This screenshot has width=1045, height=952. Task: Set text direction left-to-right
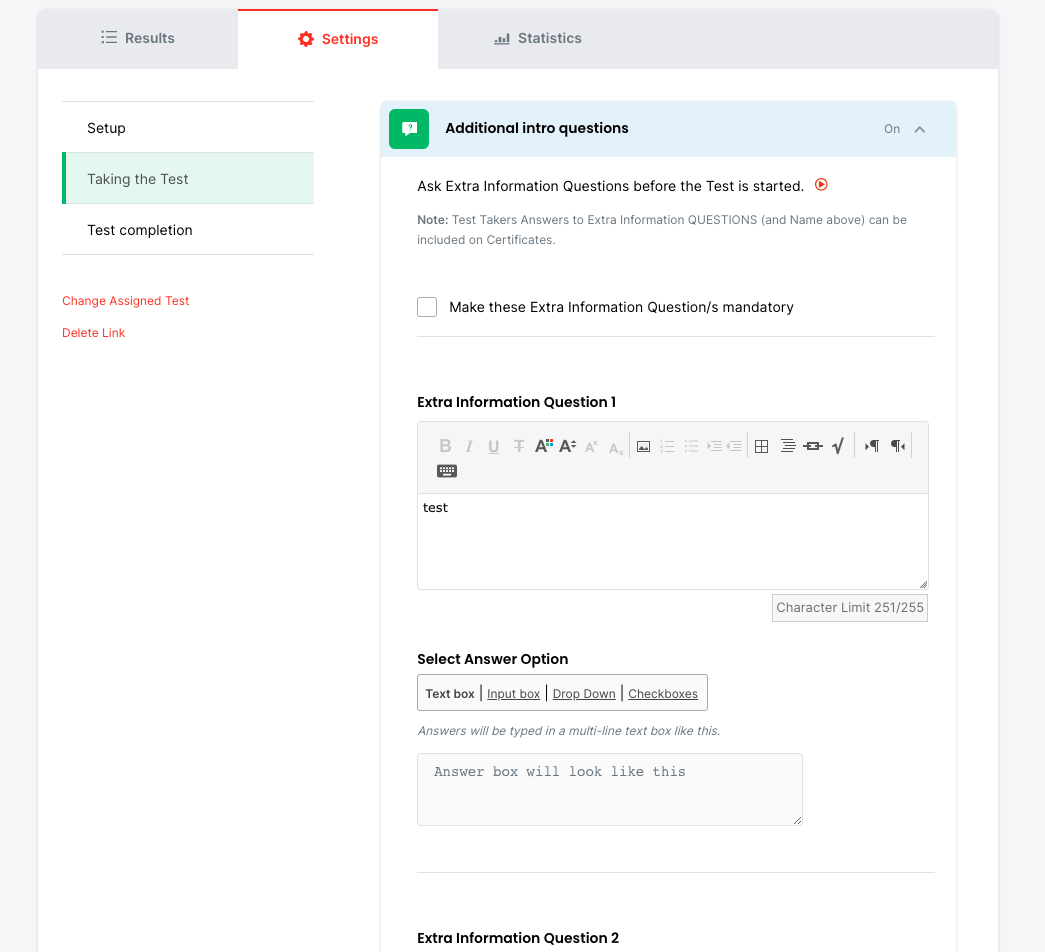pos(872,446)
